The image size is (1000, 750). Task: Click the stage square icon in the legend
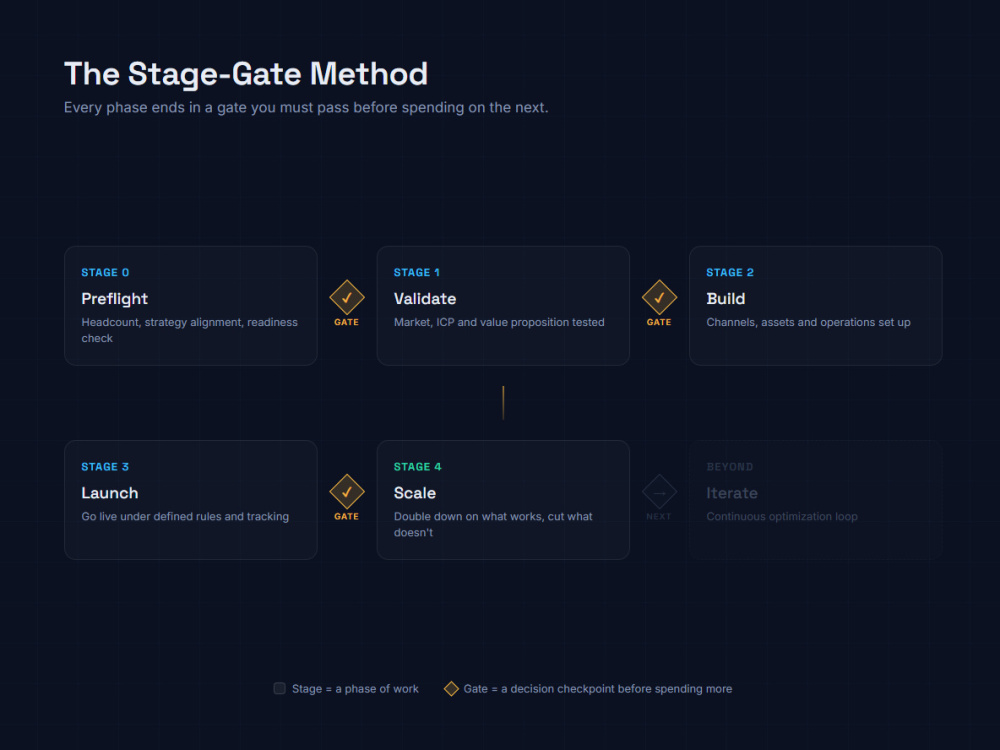[279, 688]
